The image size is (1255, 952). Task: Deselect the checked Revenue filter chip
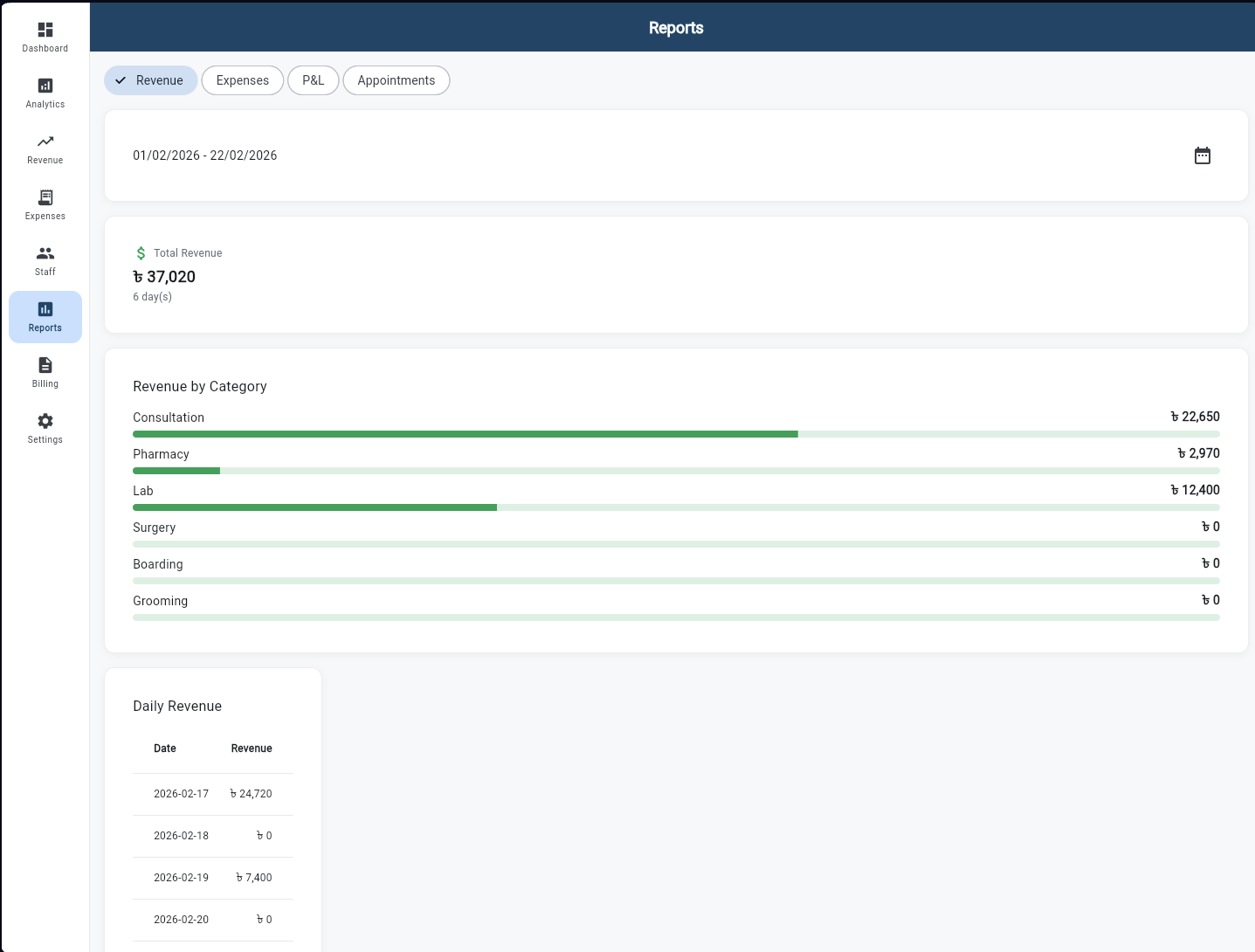[150, 79]
